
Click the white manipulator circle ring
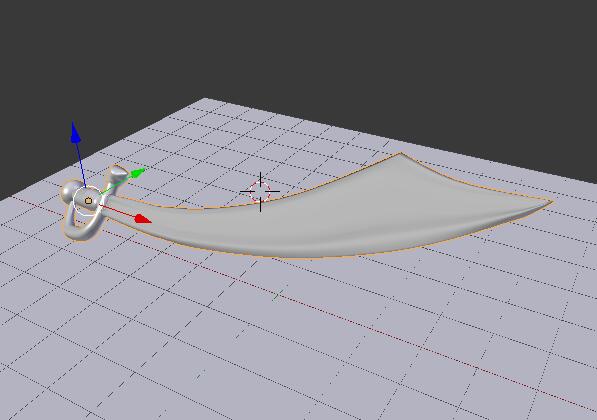pyautogui.click(x=87, y=202)
